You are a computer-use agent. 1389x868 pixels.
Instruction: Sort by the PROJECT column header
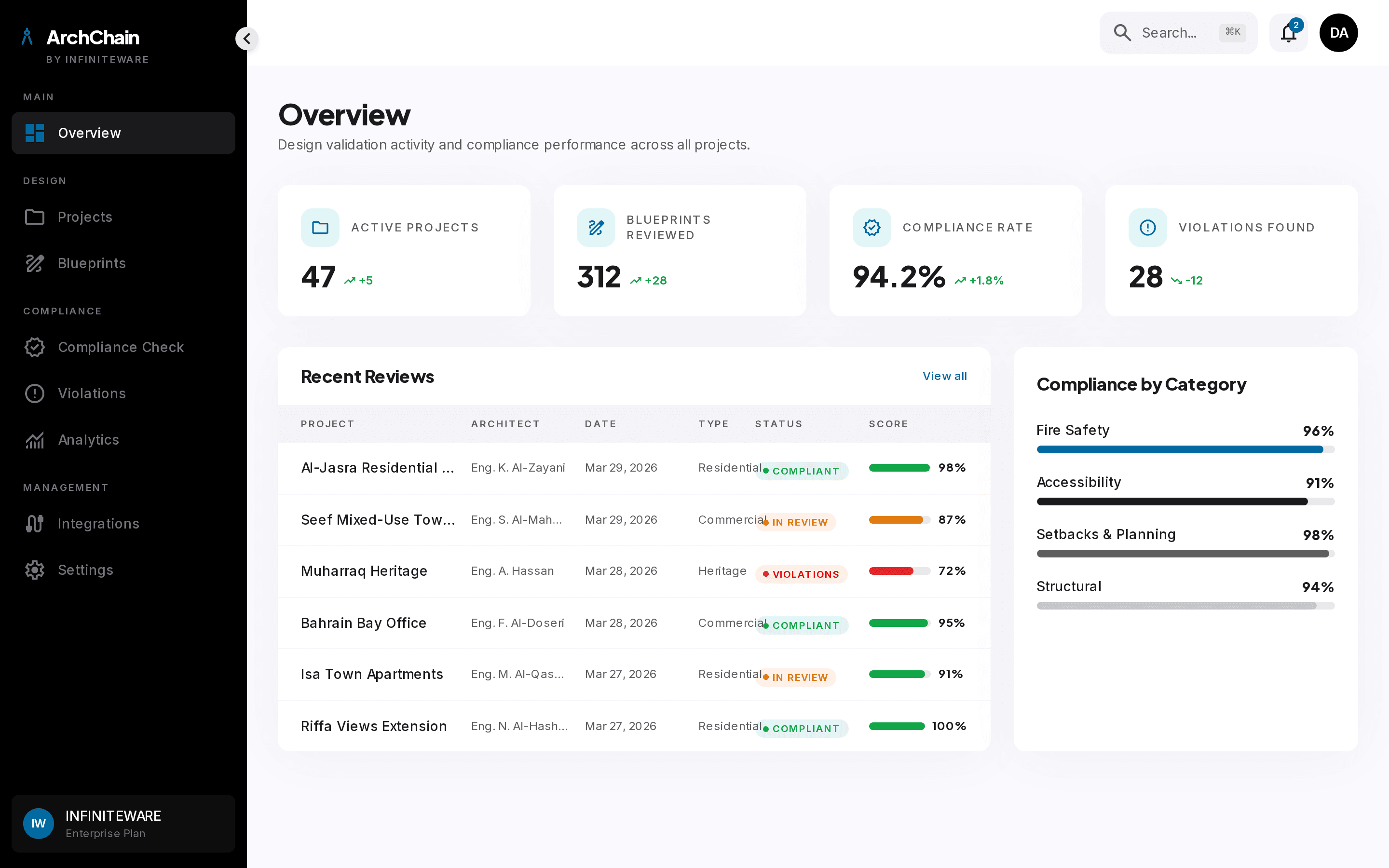[x=327, y=424]
